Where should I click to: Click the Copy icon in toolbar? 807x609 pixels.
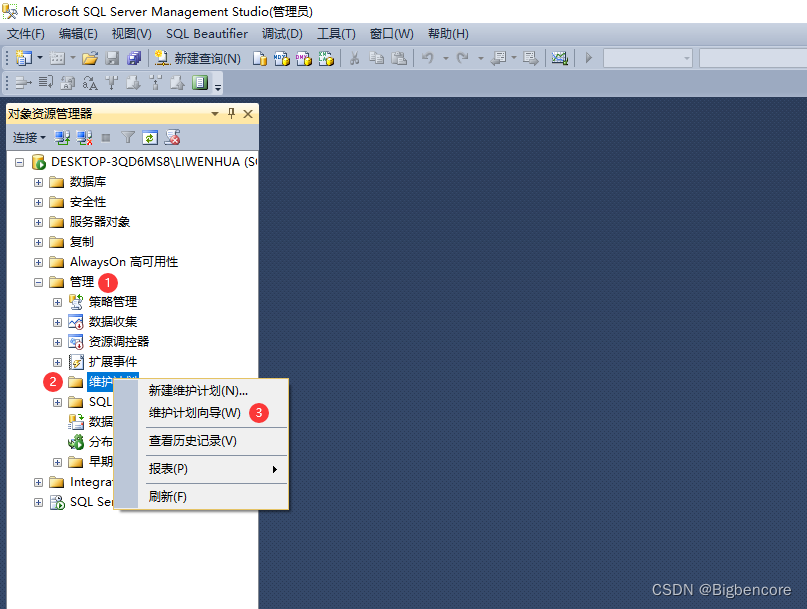tap(377, 58)
